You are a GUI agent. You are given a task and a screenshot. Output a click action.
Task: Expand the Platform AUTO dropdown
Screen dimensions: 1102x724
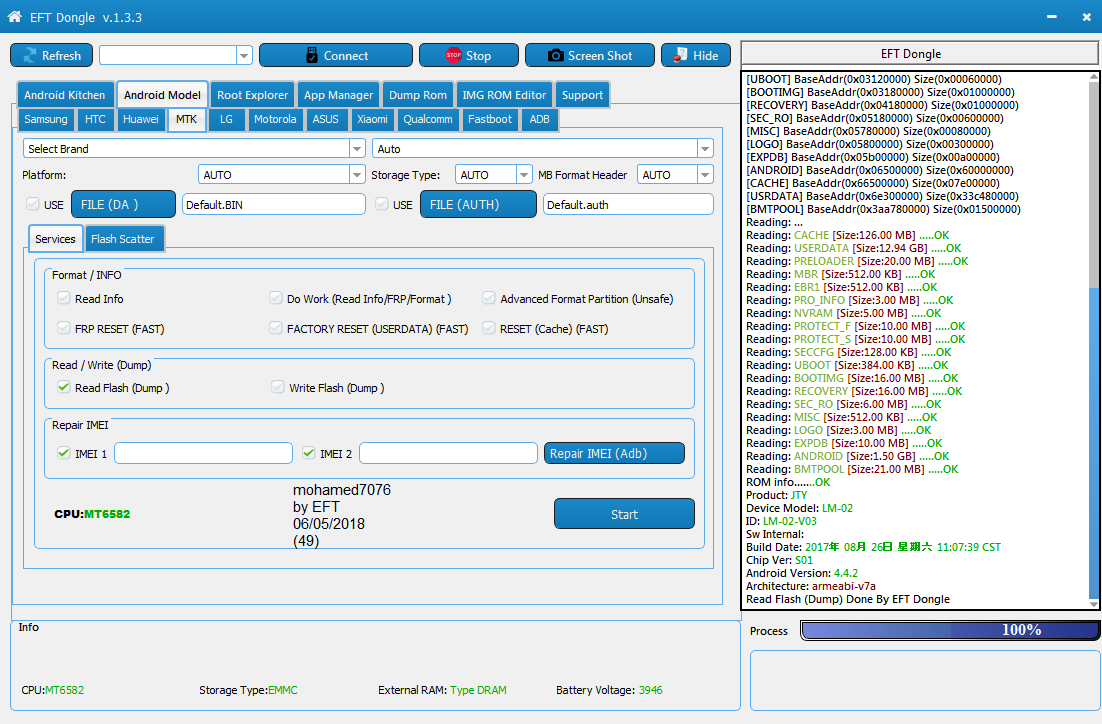click(357, 174)
